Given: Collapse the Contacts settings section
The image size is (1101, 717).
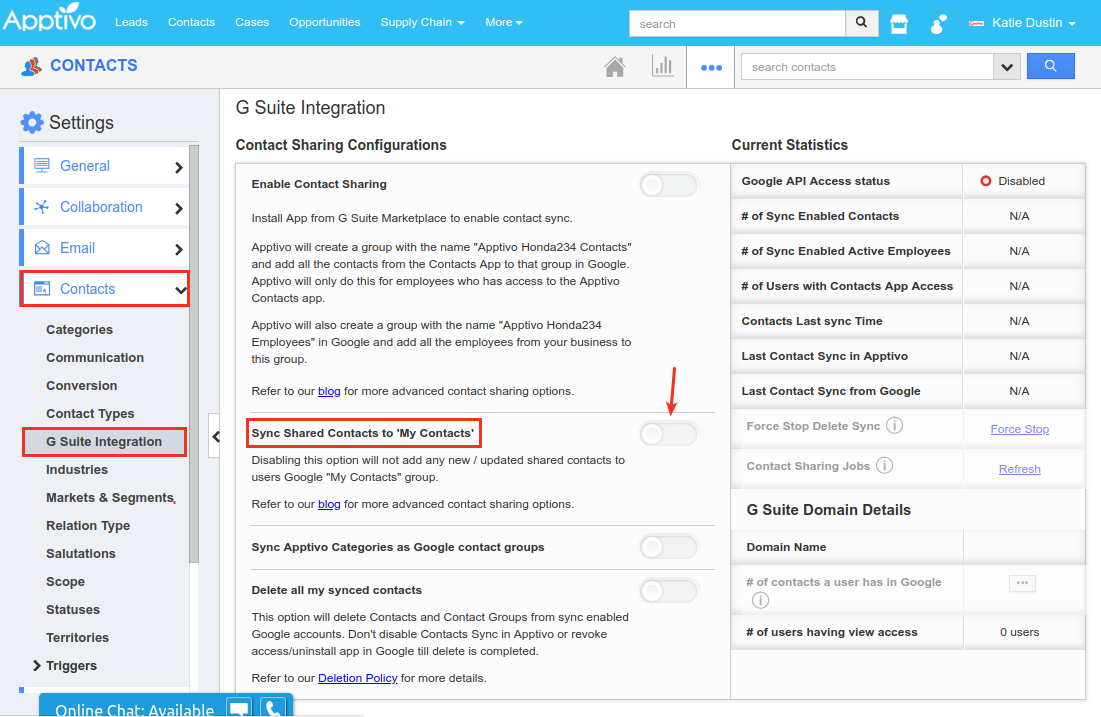Looking at the screenshot, I should 180,290.
